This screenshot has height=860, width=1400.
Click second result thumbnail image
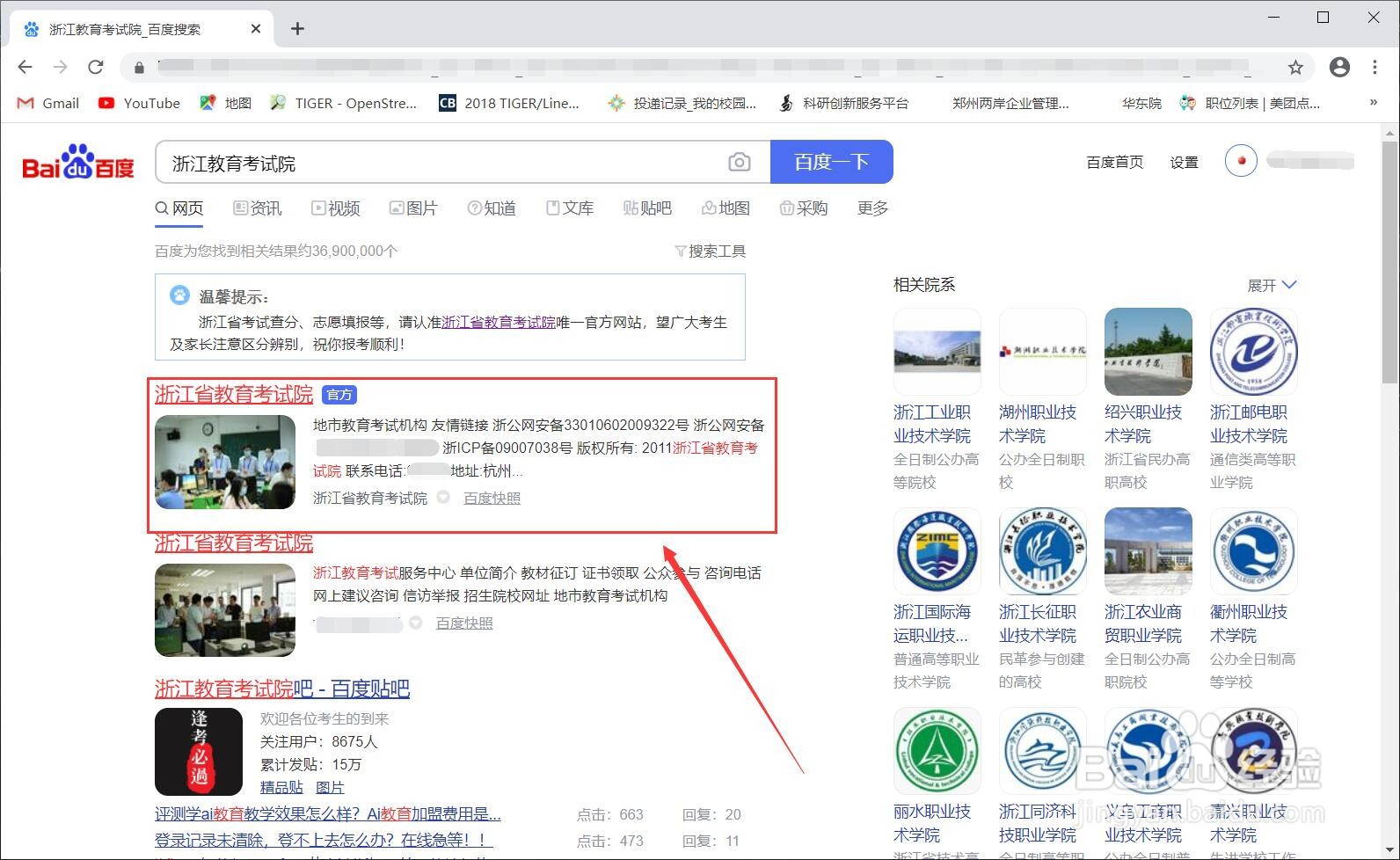[225, 610]
